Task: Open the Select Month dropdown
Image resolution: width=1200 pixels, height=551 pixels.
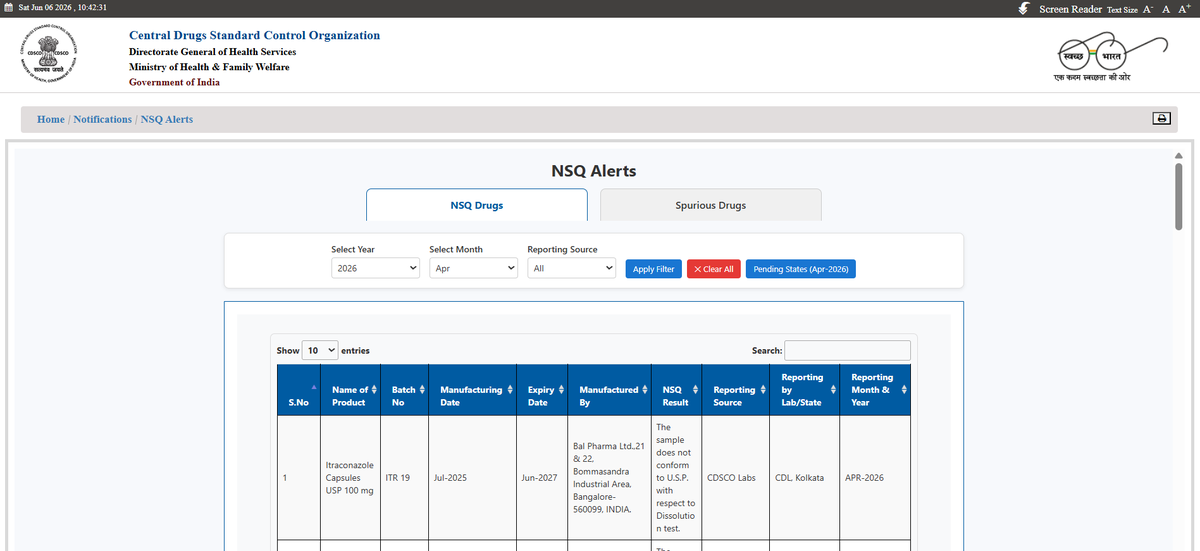Action: [x=474, y=268]
